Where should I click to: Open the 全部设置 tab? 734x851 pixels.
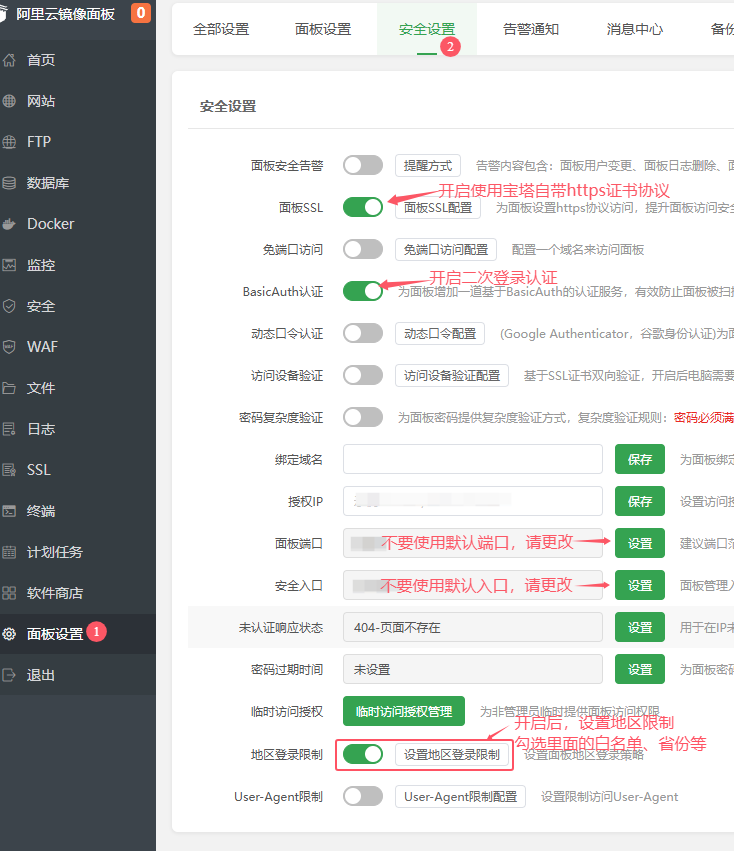pyautogui.click(x=221, y=29)
